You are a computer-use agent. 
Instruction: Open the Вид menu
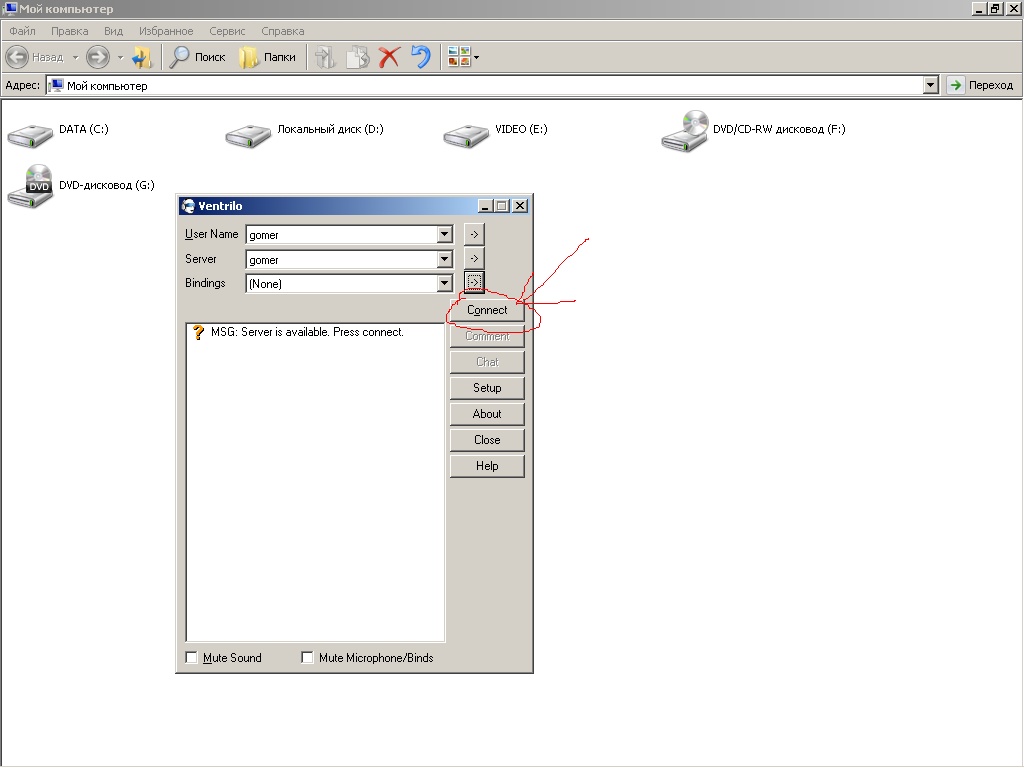(113, 31)
